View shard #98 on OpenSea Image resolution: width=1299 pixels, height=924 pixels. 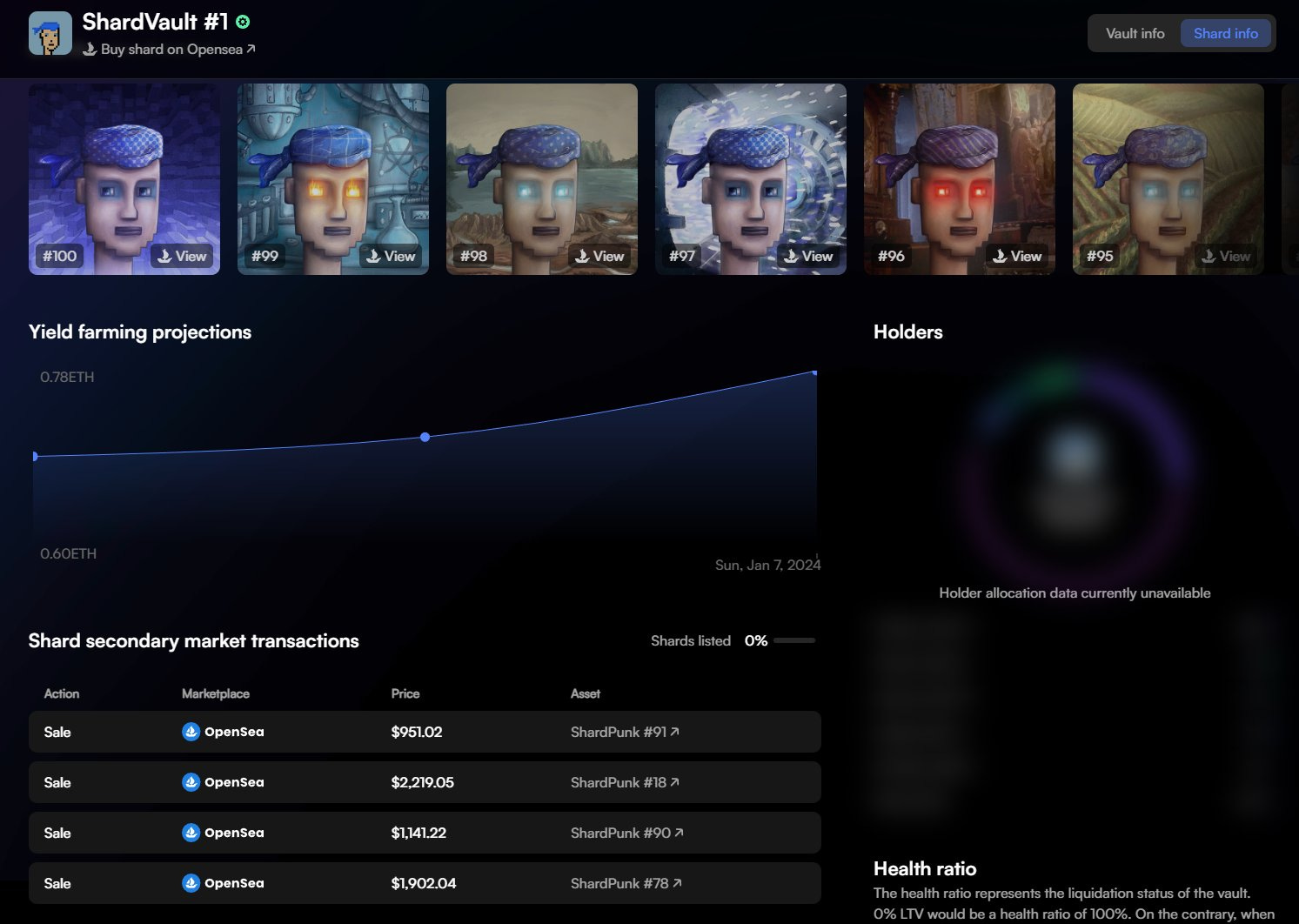[599, 256]
